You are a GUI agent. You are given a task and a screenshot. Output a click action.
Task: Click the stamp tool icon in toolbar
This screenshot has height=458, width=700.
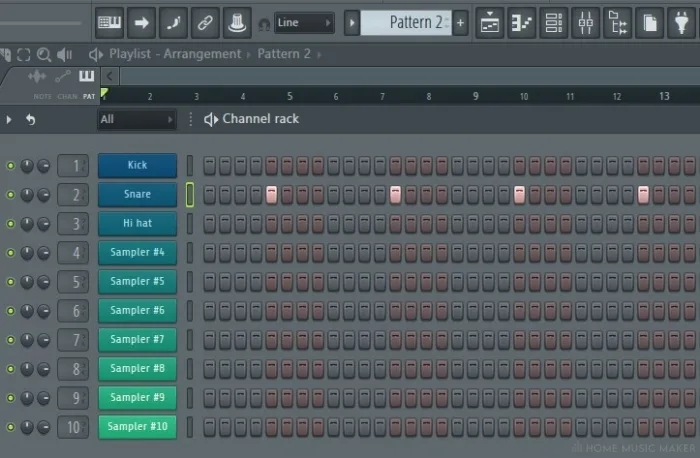tap(237, 22)
